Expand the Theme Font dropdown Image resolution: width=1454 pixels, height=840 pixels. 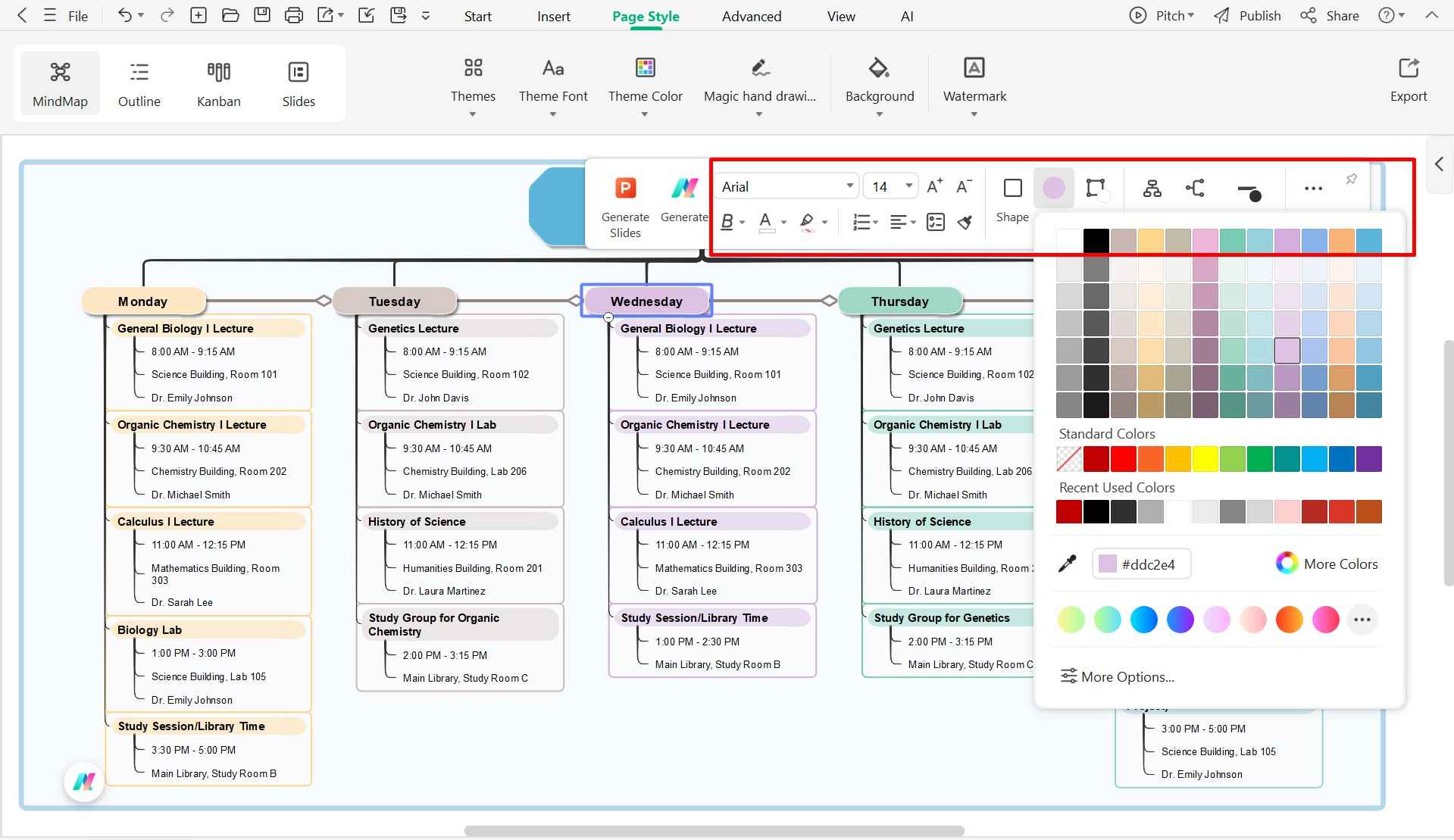click(553, 115)
